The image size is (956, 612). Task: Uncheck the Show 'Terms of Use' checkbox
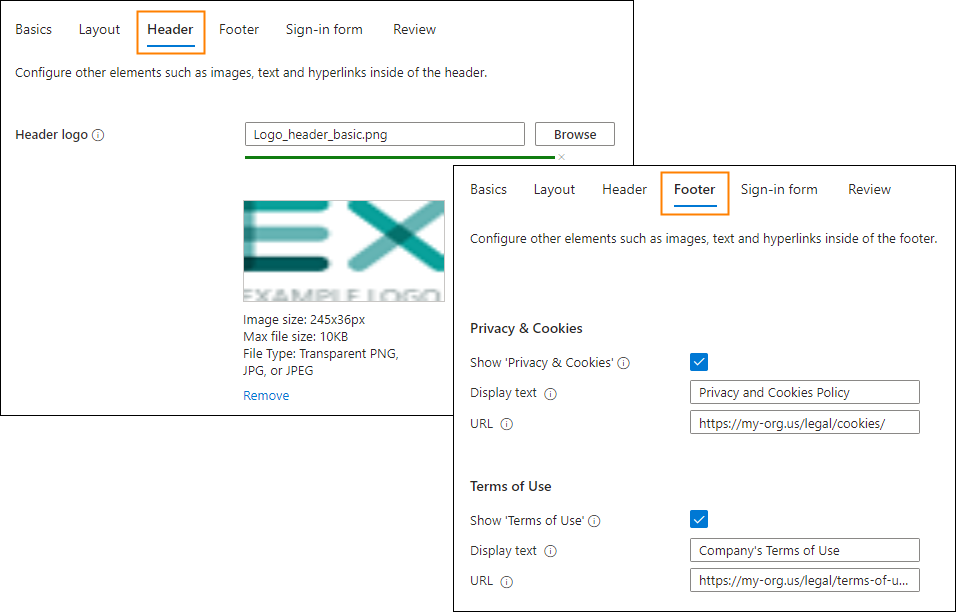(699, 519)
